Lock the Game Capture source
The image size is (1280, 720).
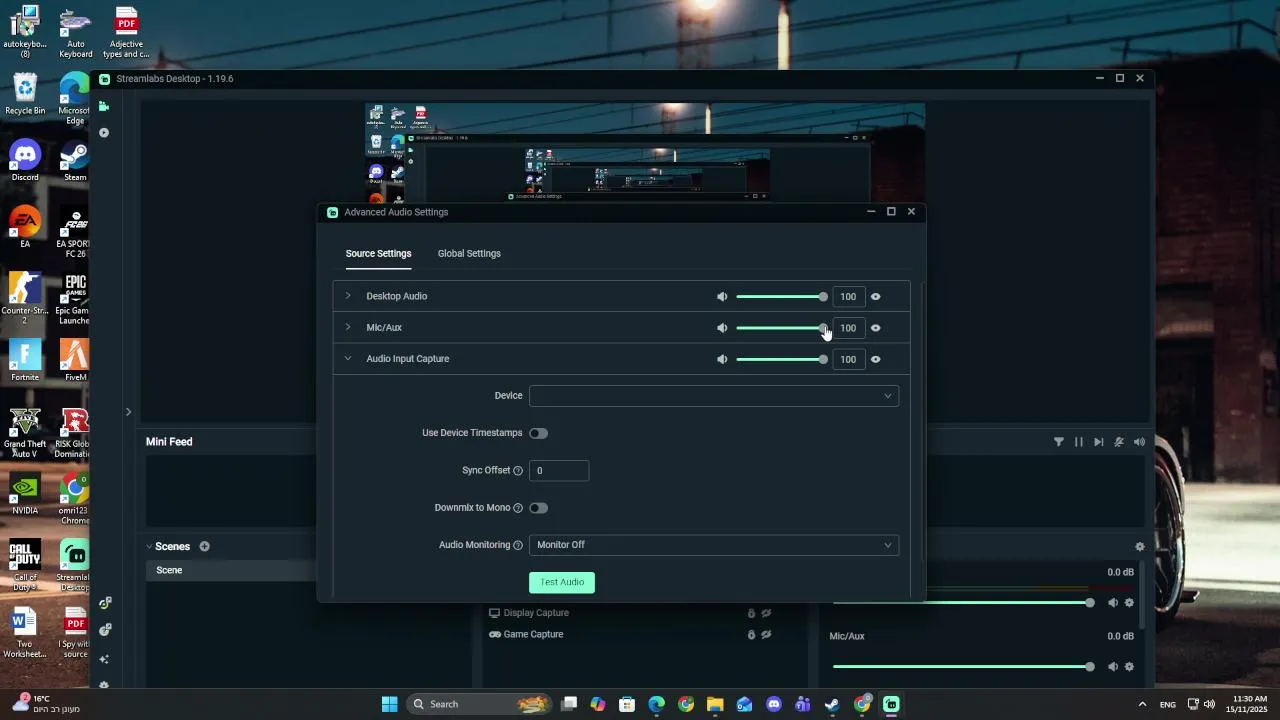coord(751,634)
